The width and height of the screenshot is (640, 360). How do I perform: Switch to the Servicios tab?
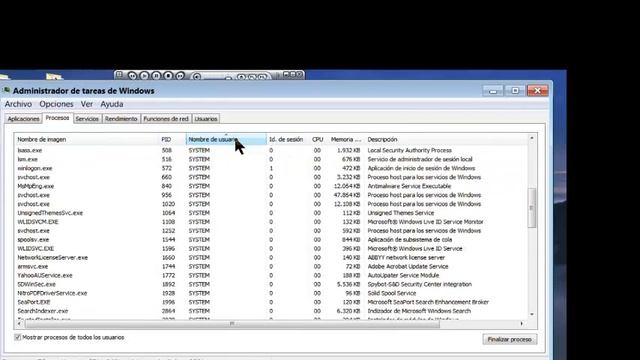[87, 119]
